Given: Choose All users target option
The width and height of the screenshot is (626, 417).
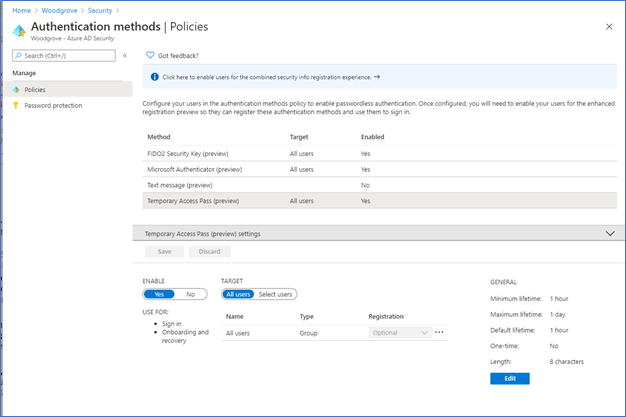Looking at the screenshot, I should click(x=238, y=294).
